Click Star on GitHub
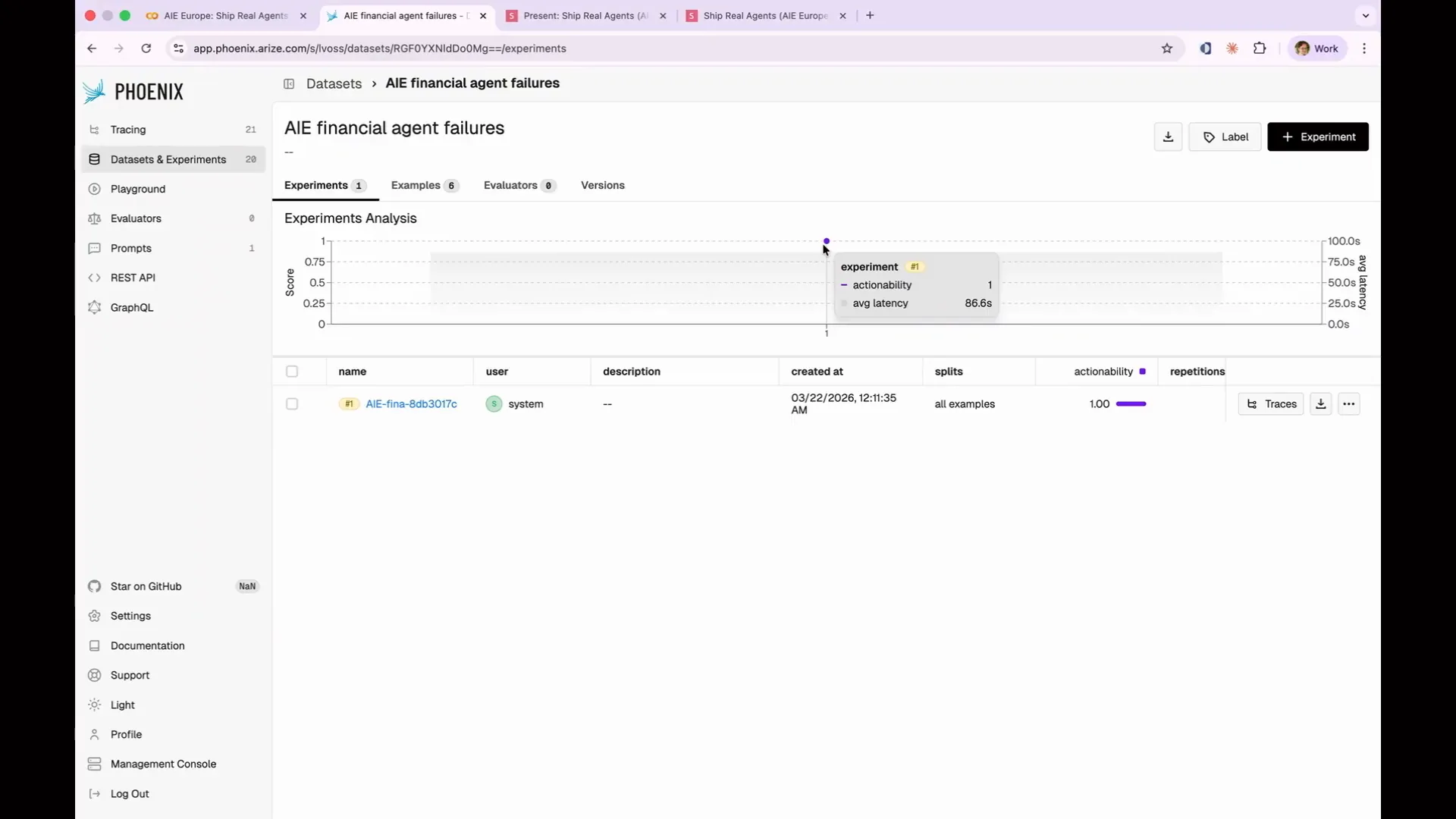Image resolution: width=1456 pixels, height=819 pixels. coord(173,586)
